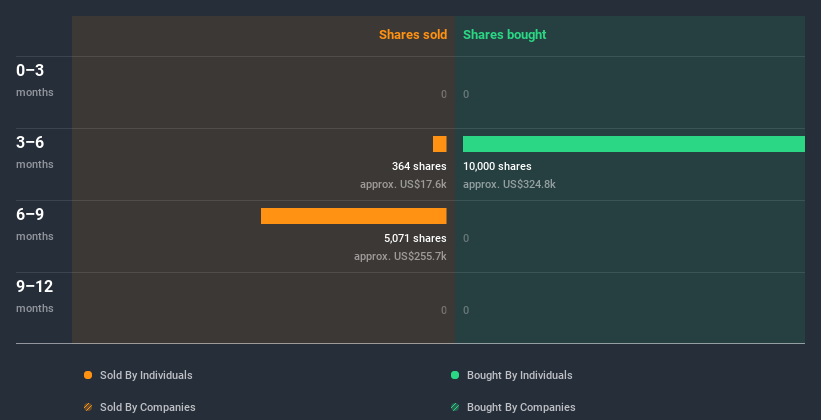Click the approx. US$255.7k amount
The image size is (821, 420).
(400, 257)
